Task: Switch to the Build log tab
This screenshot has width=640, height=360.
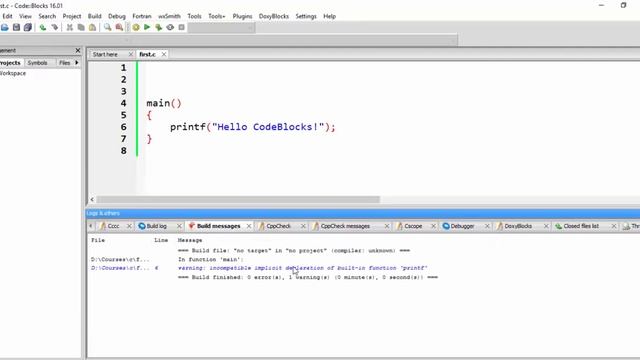Action: [x=156, y=226]
